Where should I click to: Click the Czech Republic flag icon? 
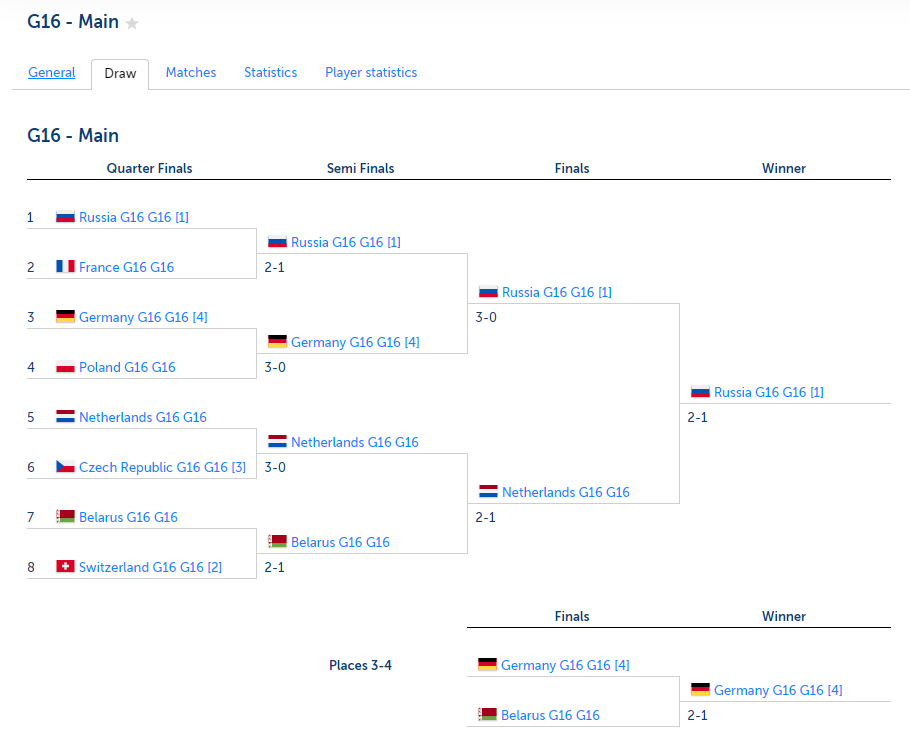tap(65, 467)
